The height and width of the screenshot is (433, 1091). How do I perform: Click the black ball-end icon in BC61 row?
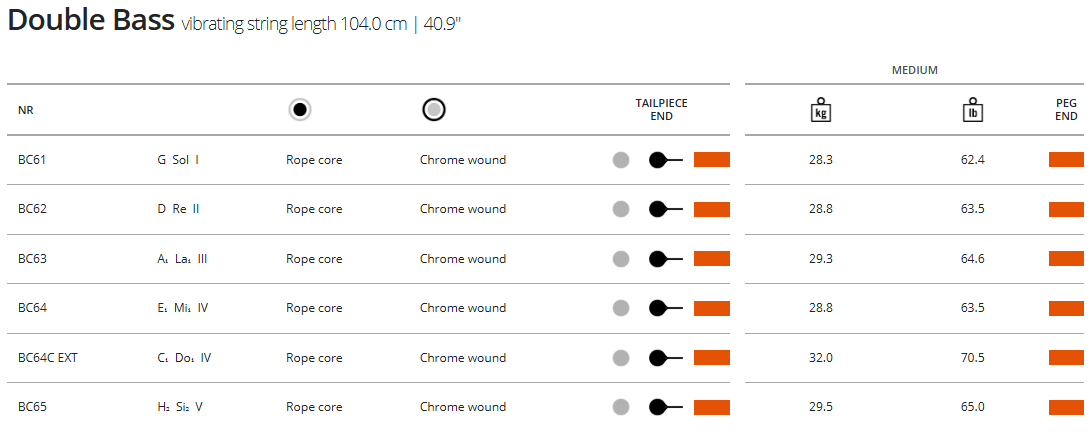[659, 160]
